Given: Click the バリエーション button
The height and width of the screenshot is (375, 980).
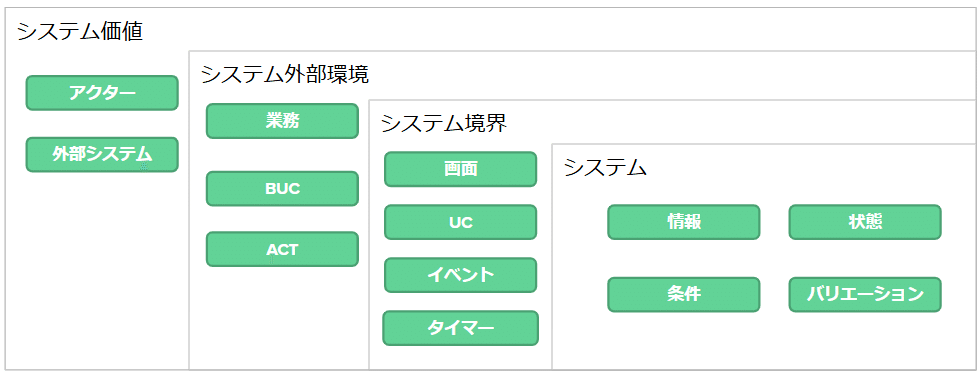Looking at the screenshot, I should coord(865,294).
